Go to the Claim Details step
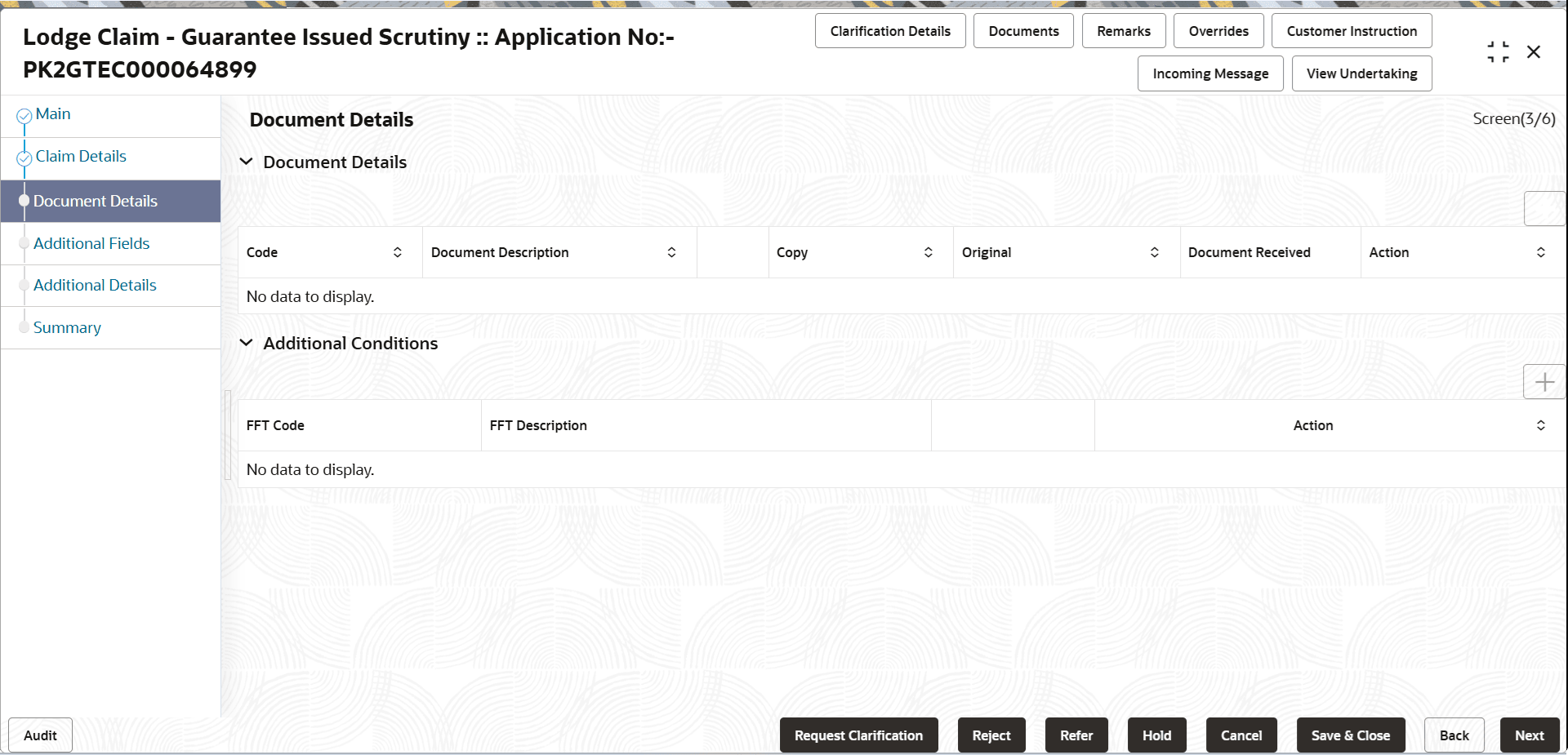This screenshot has height=755, width=1568. click(x=81, y=156)
